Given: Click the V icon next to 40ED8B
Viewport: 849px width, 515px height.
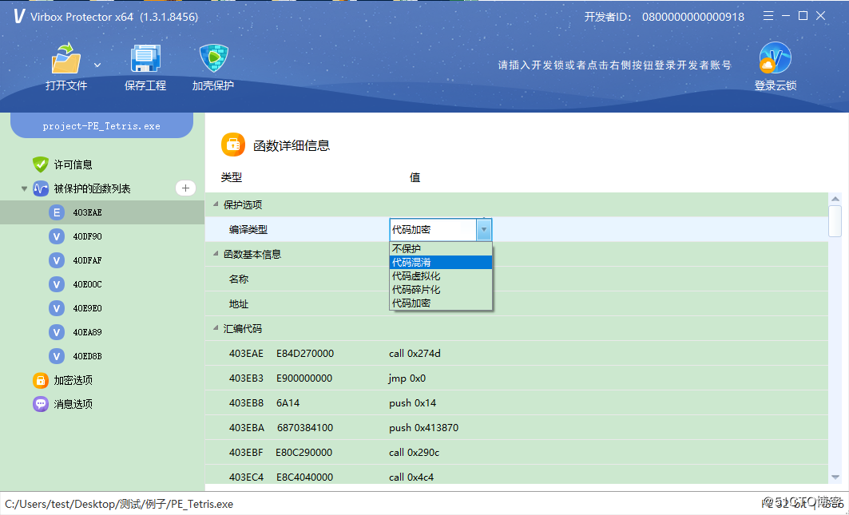Looking at the screenshot, I should click(x=56, y=356).
